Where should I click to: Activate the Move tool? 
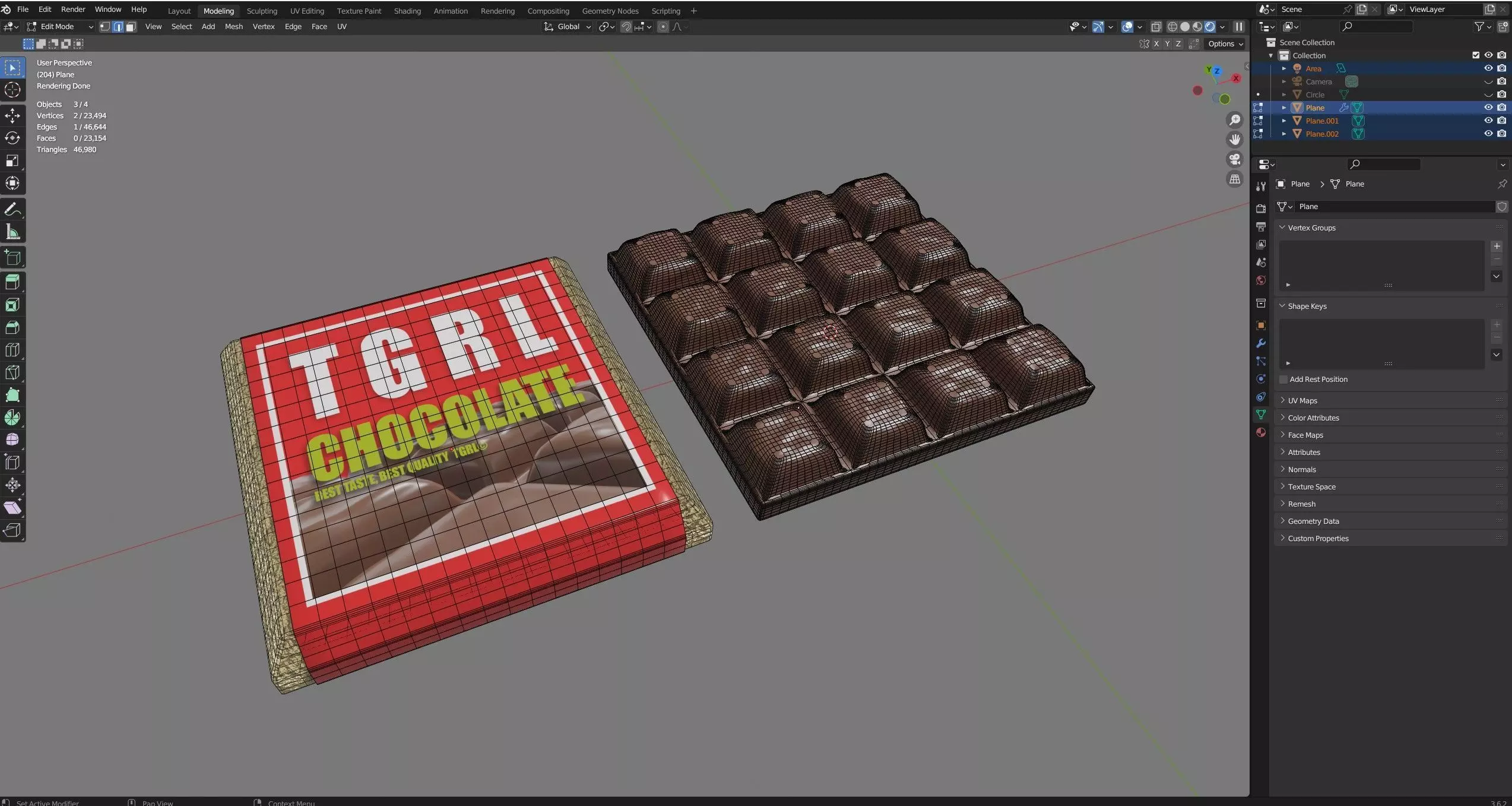click(x=12, y=116)
